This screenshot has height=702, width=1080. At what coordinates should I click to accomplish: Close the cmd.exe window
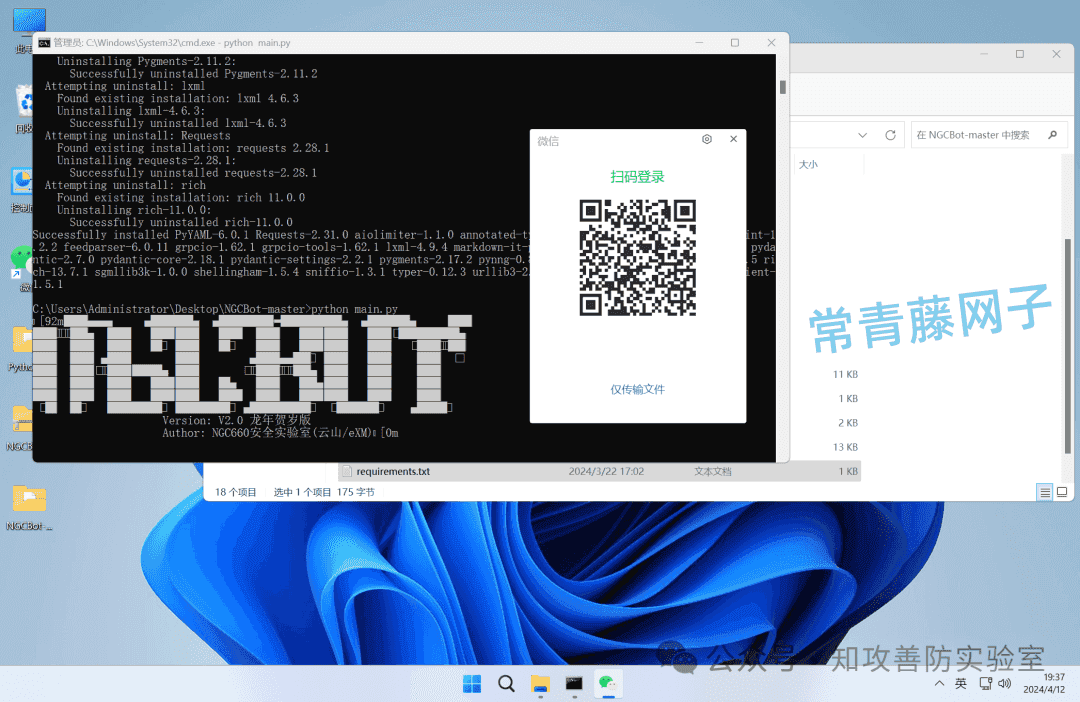(771, 43)
